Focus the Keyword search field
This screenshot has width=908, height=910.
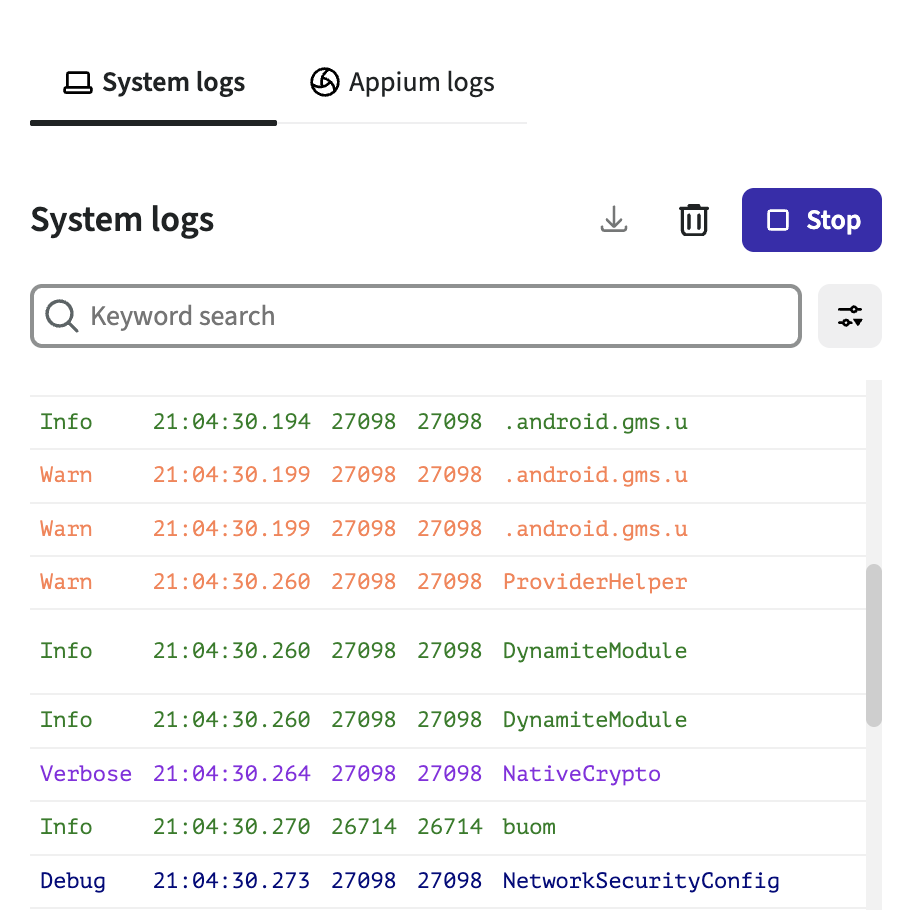[430, 316]
